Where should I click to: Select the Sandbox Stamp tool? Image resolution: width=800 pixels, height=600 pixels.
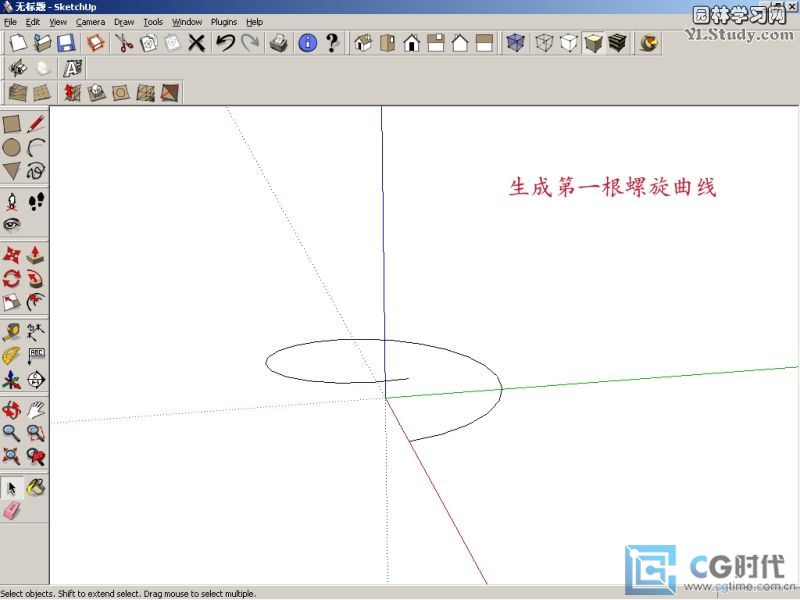click(96, 93)
